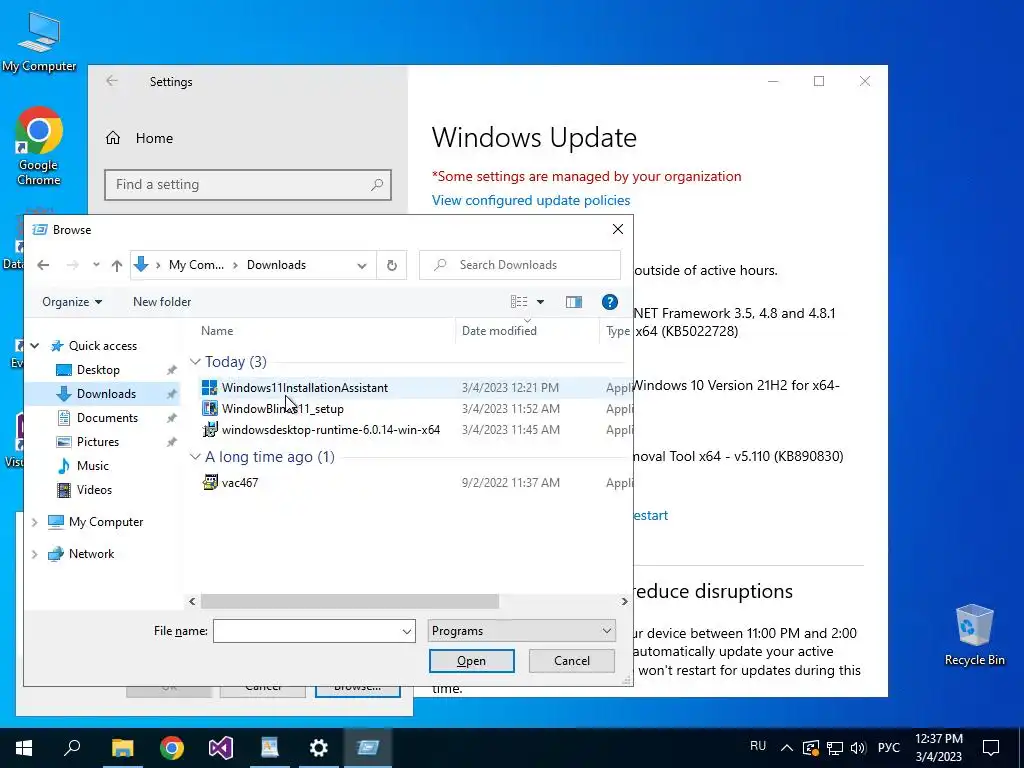1024x768 pixels.
Task: Open the view options dropdown arrow
Action: tap(540, 302)
